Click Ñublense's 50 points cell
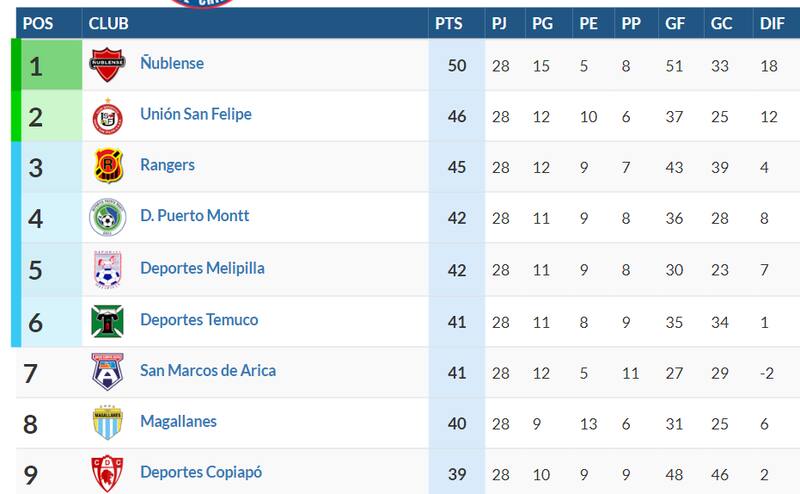Image resolution: width=800 pixels, height=494 pixels. [457, 65]
